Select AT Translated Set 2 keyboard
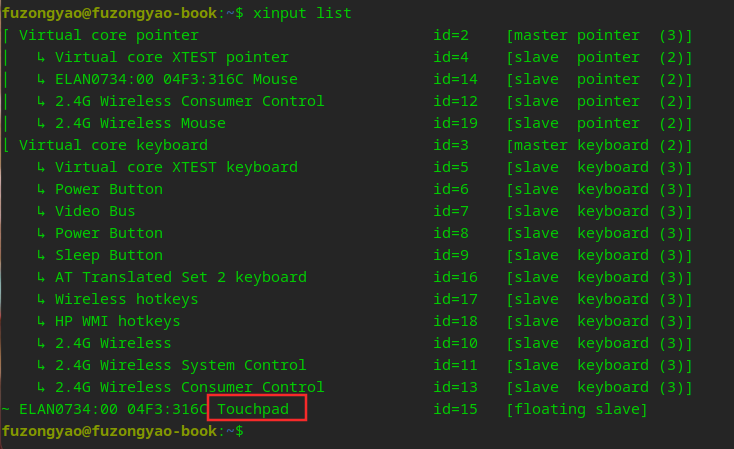This screenshot has width=734, height=449. click(181, 277)
